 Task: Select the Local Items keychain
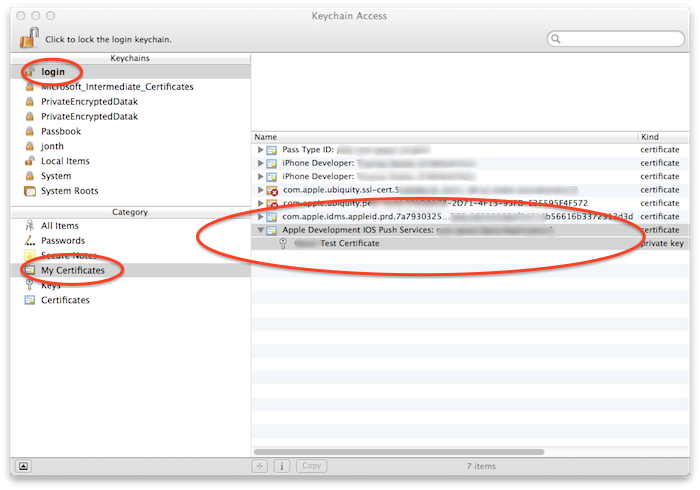65,161
